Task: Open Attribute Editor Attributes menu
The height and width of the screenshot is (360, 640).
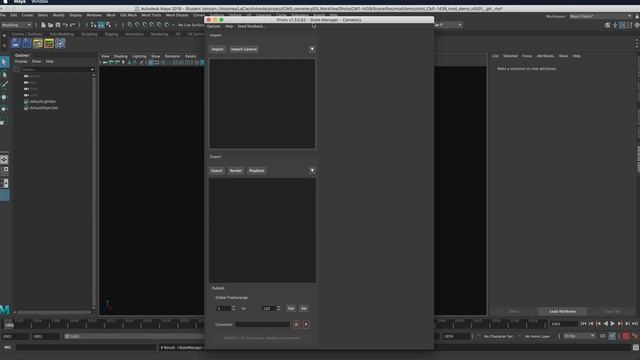Action: point(545,56)
